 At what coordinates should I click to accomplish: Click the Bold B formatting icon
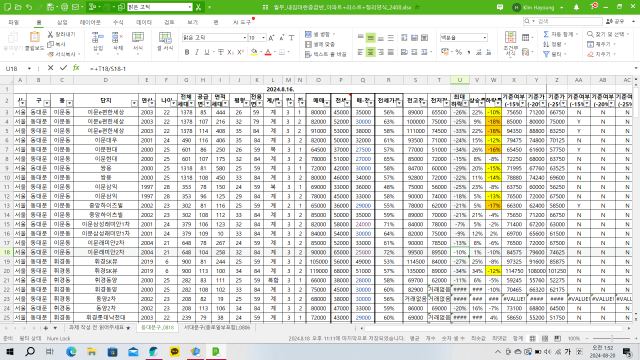tap(187, 52)
